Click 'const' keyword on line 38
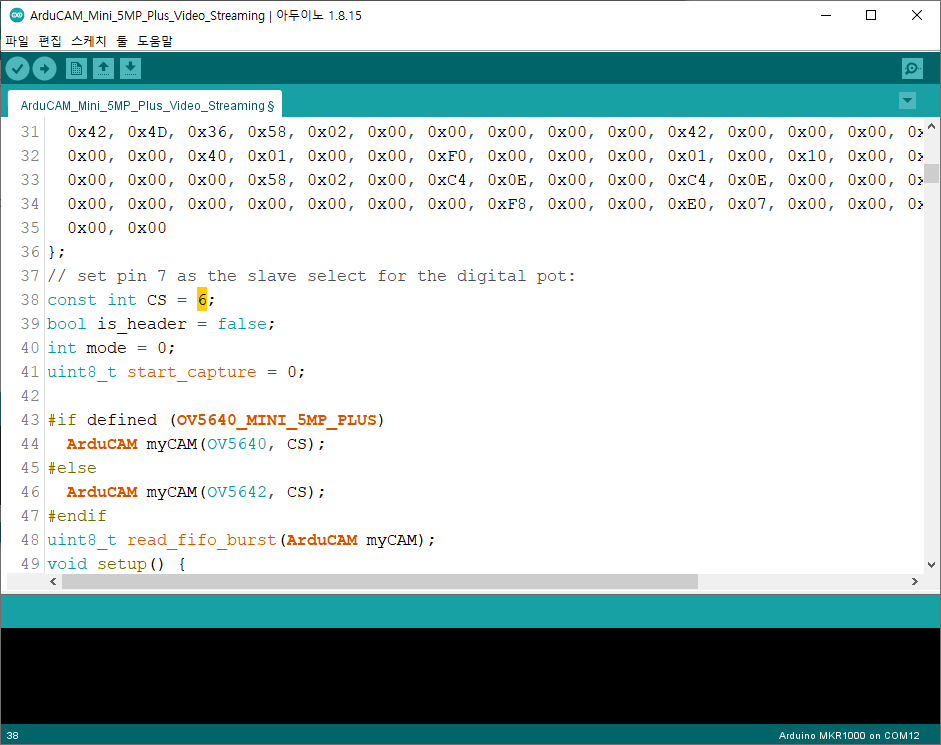 coord(72,300)
